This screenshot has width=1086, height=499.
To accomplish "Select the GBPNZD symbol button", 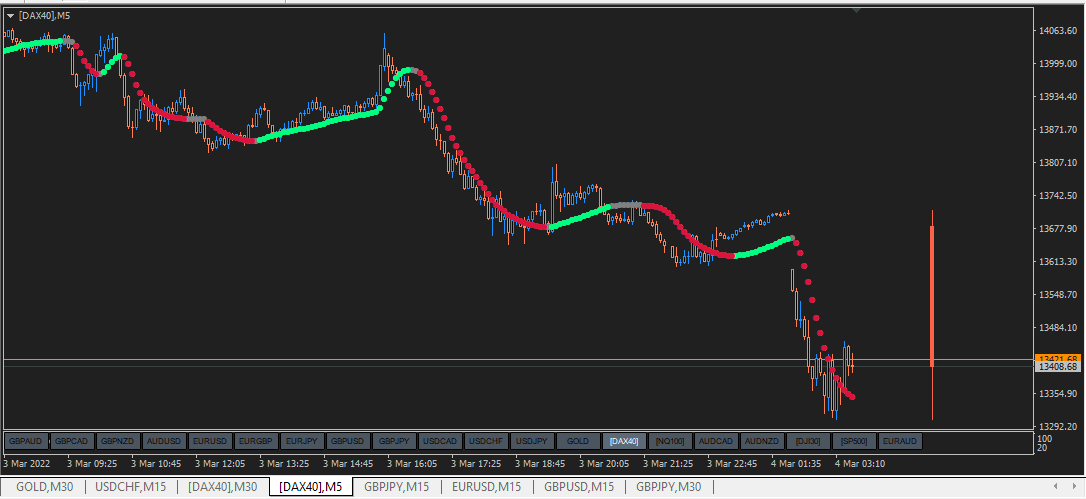I will [118, 441].
